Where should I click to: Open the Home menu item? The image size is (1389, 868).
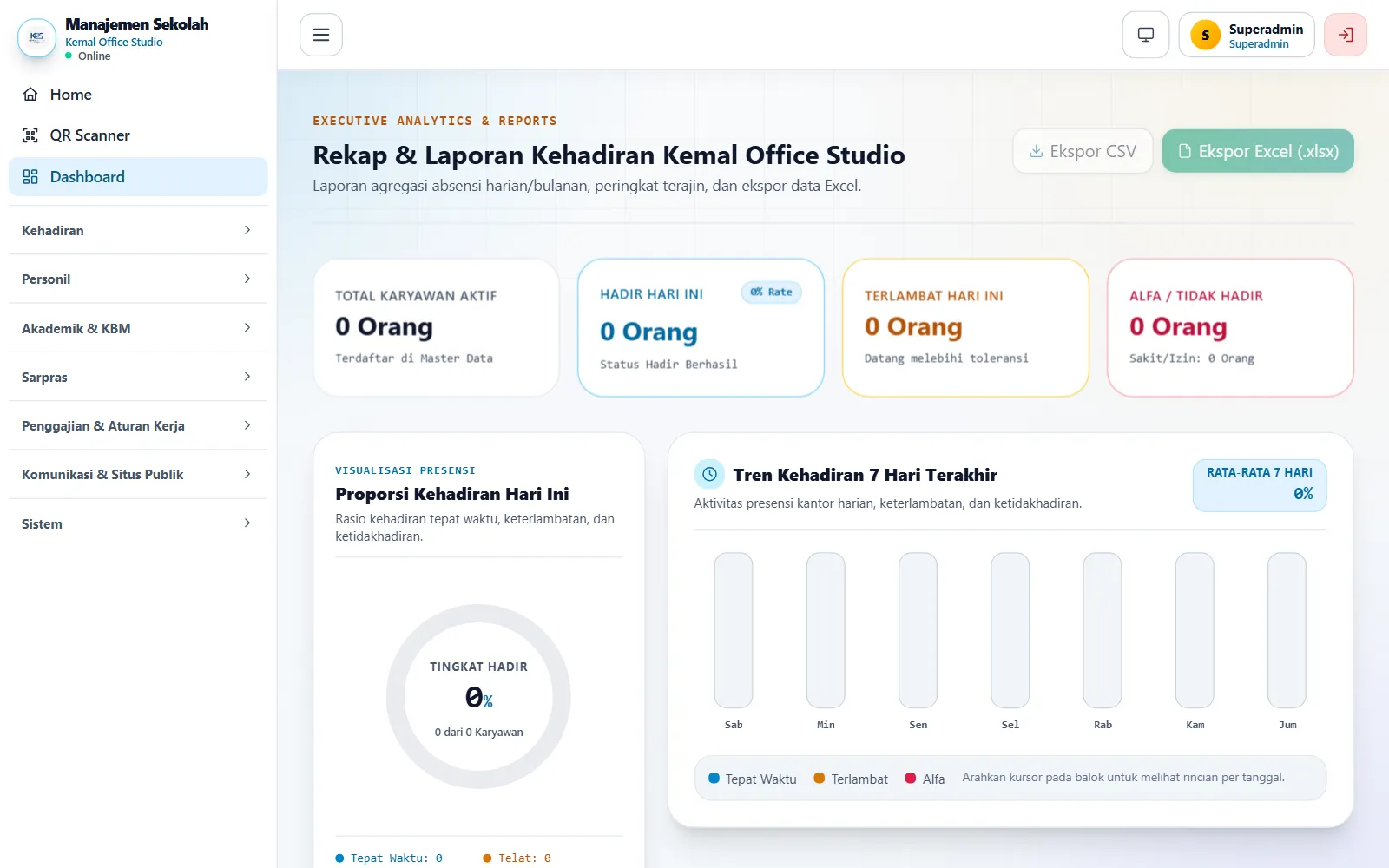[138, 94]
